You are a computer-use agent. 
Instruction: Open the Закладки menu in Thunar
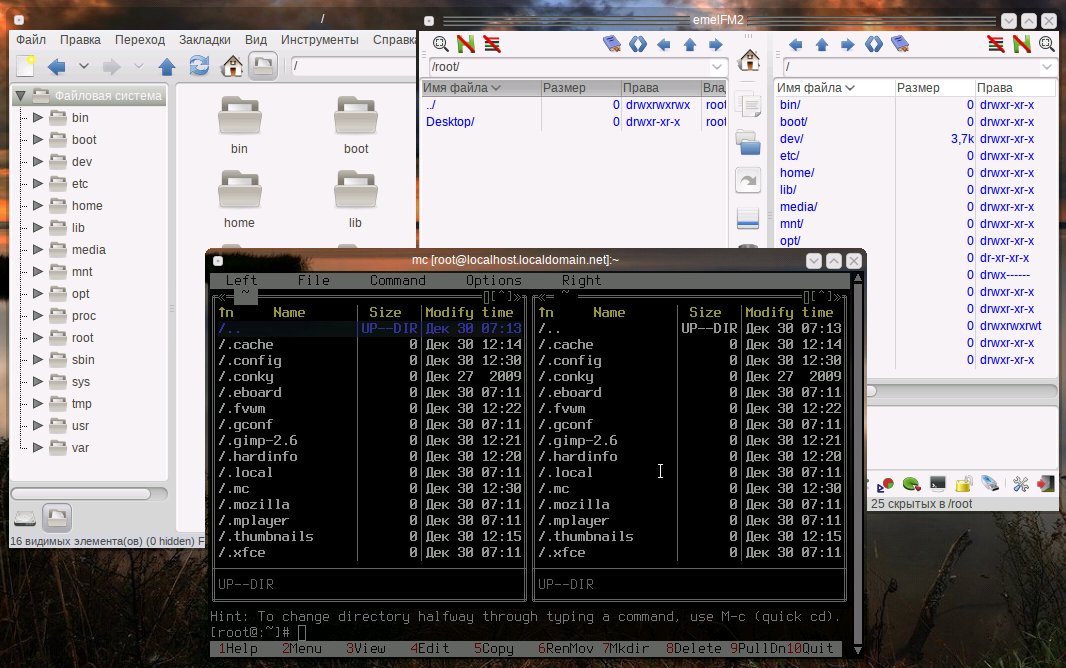(205, 39)
